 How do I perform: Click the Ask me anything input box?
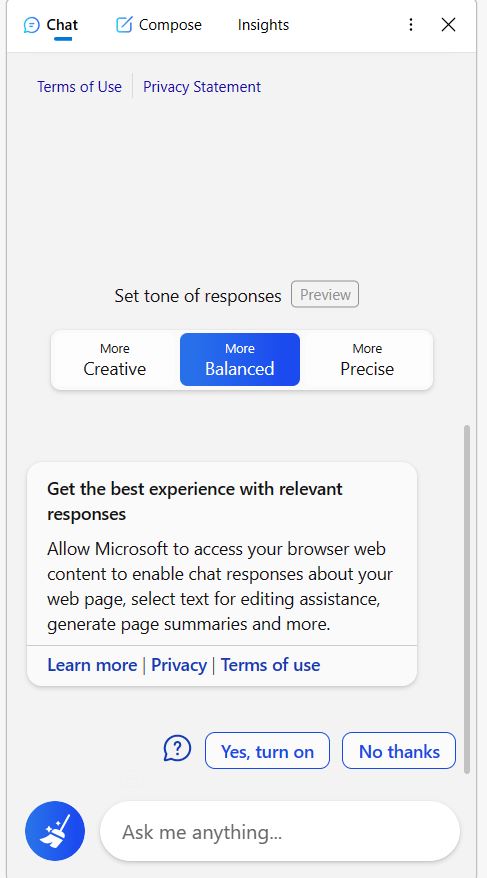coord(280,832)
